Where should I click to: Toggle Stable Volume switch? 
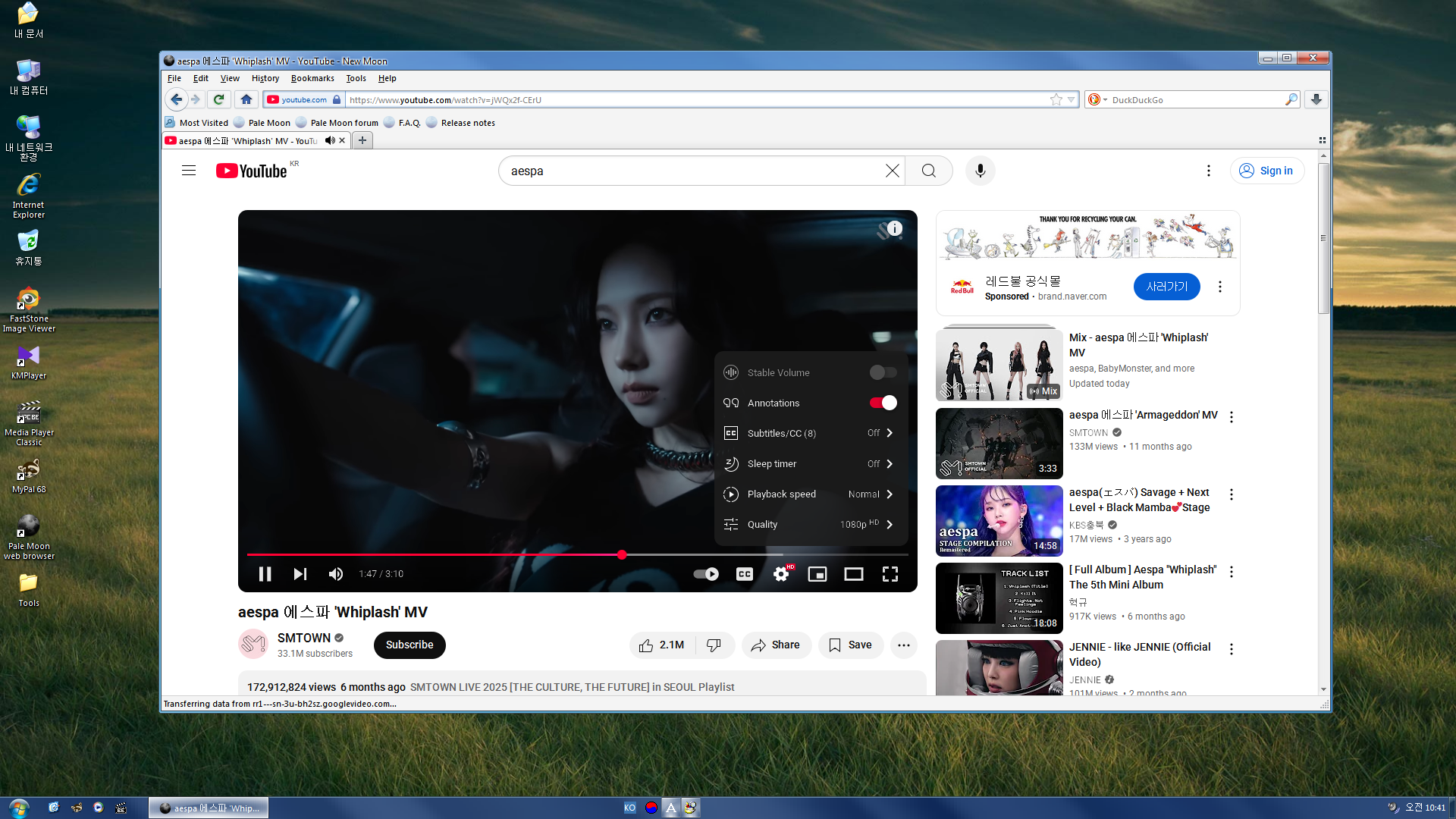click(883, 372)
